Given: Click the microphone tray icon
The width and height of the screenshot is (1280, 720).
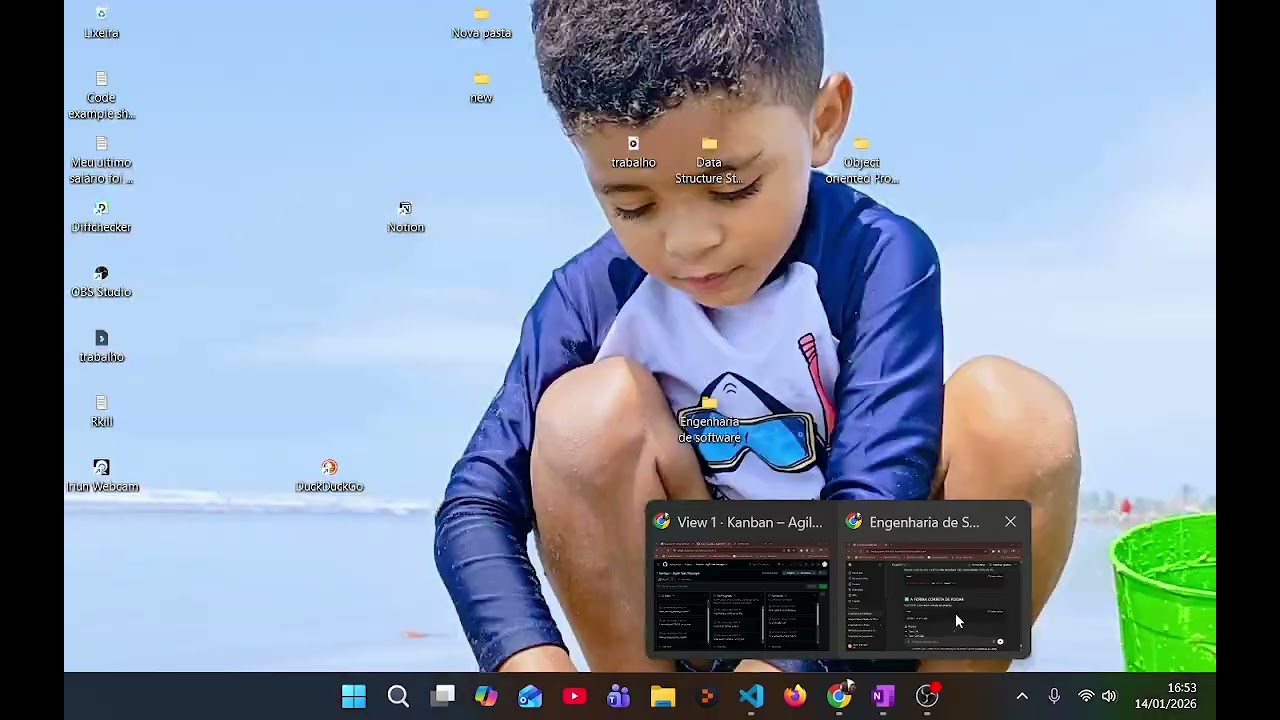Looking at the screenshot, I should [x=1054, y=697].
